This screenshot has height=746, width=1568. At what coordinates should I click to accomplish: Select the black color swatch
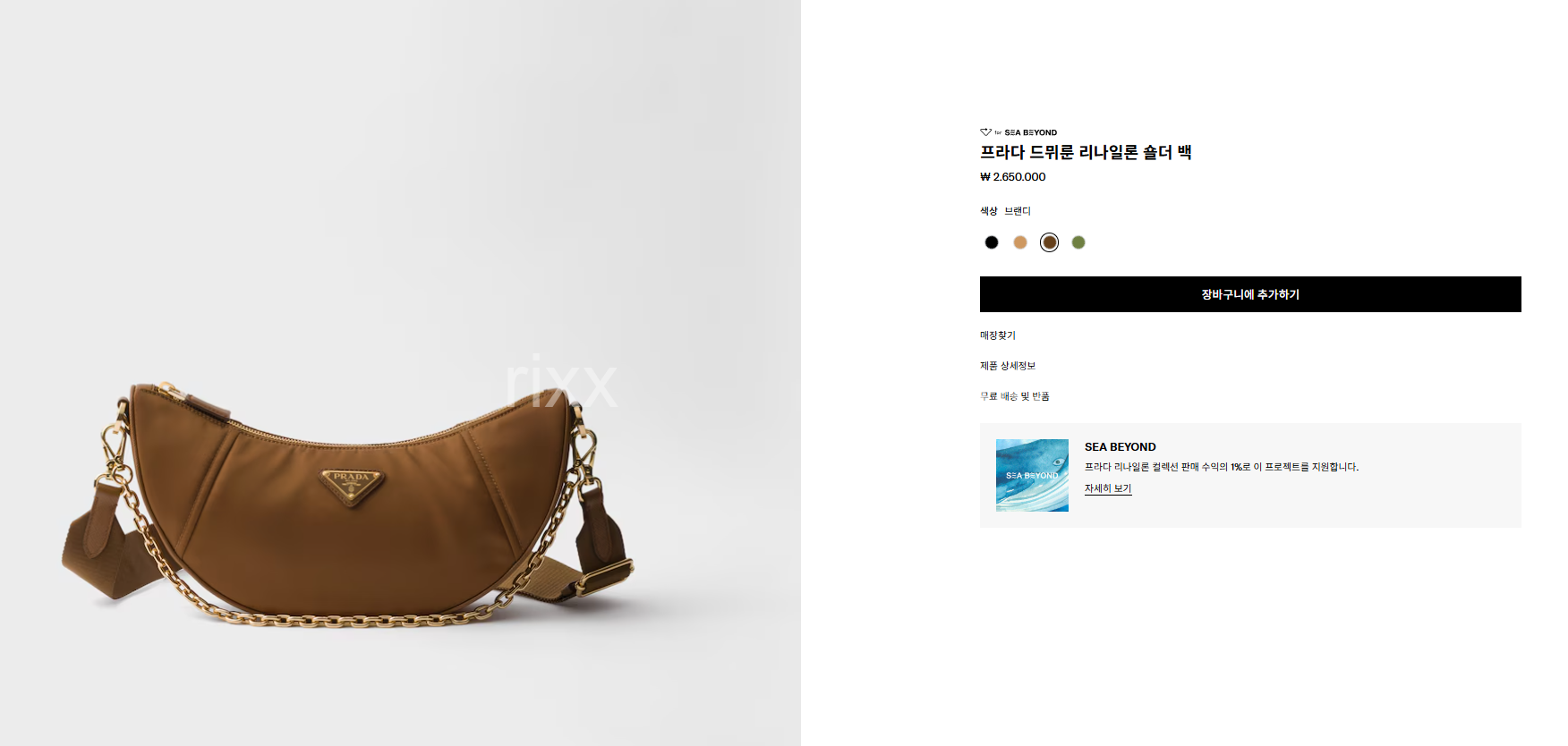click(991, 242)
